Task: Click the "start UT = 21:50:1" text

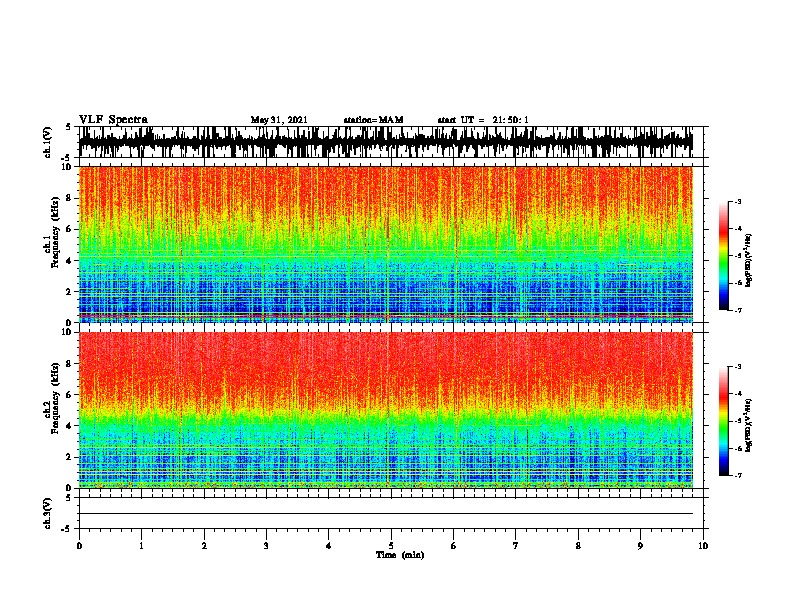Action: pyautogui.click(x=483, y=120)
